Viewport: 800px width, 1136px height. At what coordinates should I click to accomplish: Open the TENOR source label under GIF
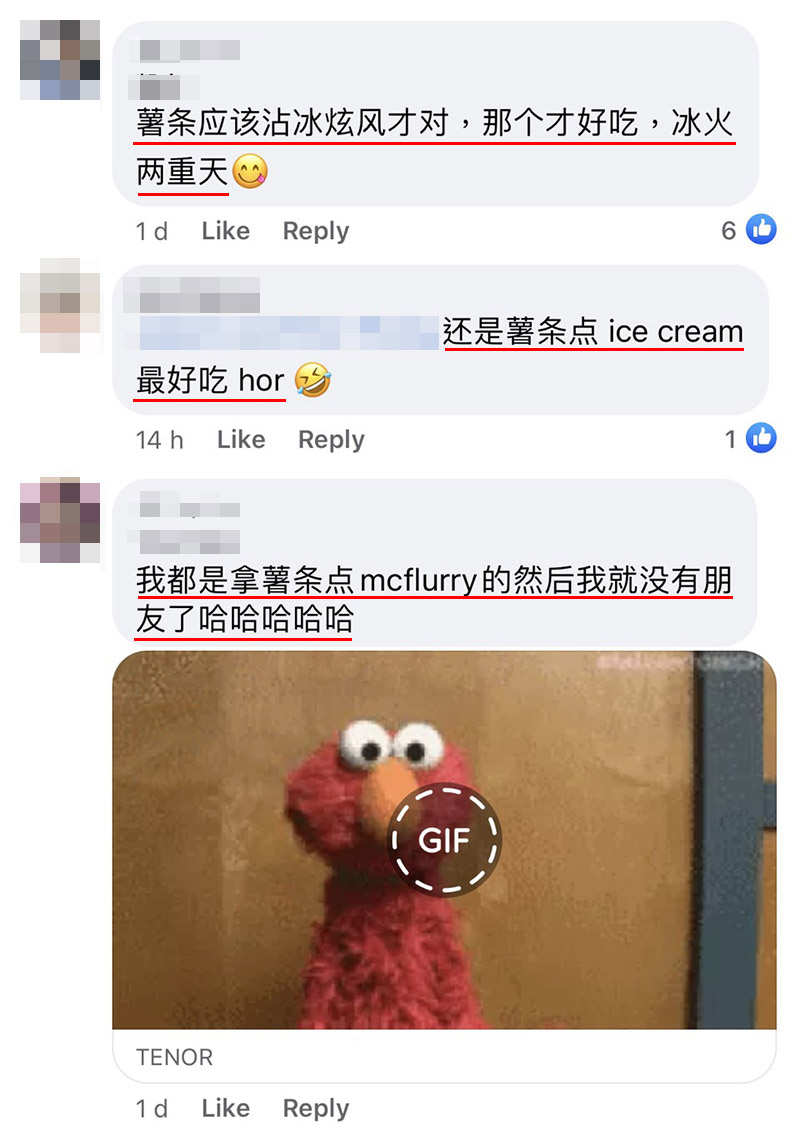(x=175, y=1057)
